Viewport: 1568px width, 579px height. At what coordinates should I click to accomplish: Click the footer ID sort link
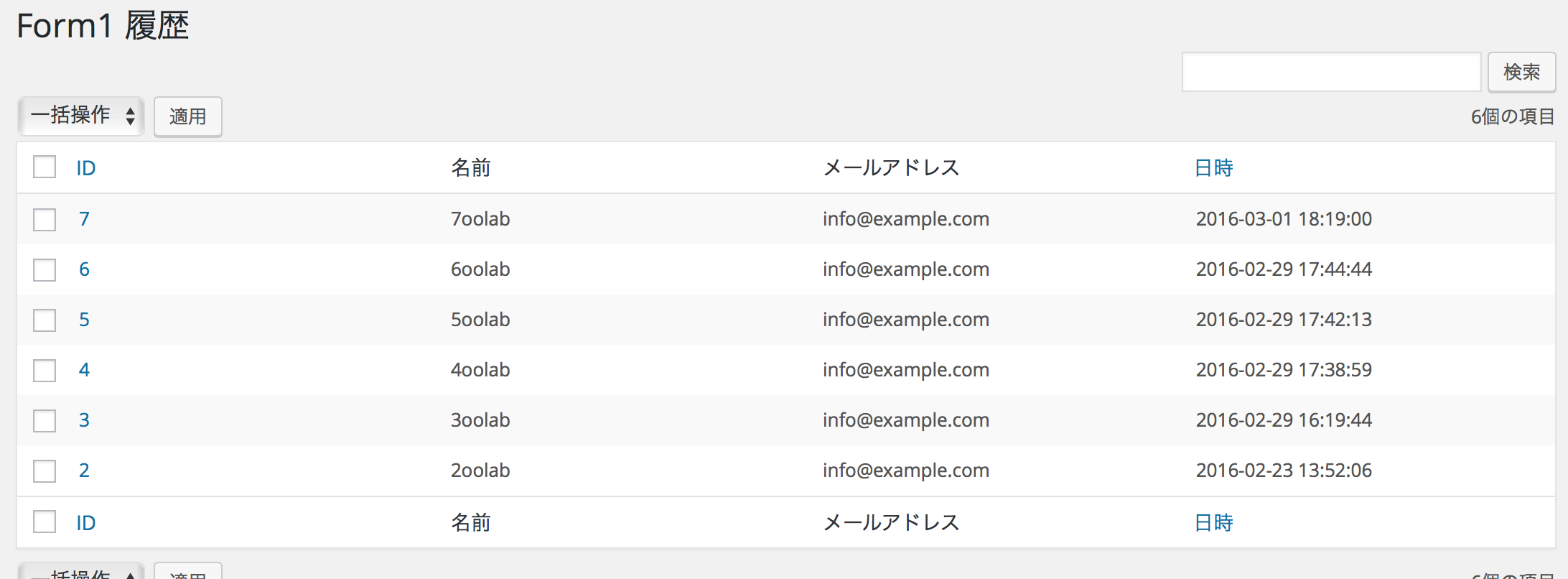click(86, 523)
